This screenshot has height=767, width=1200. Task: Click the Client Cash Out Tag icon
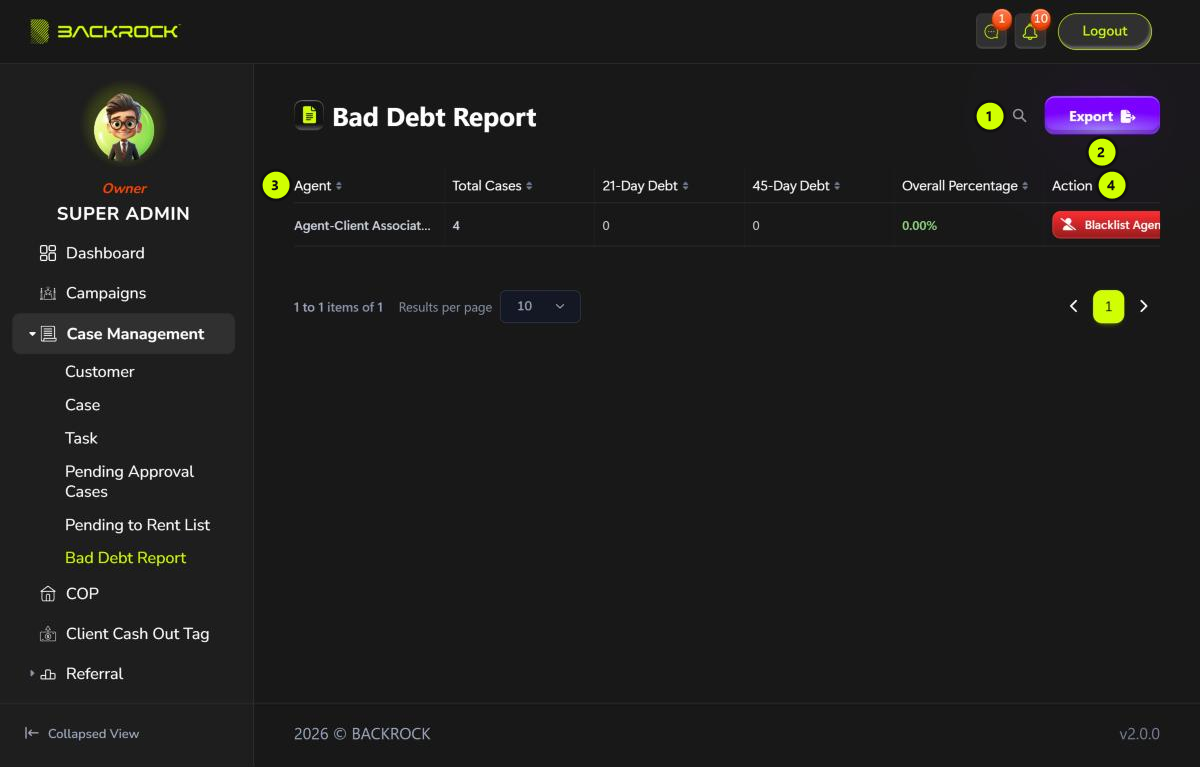click(x=48, y=634)
